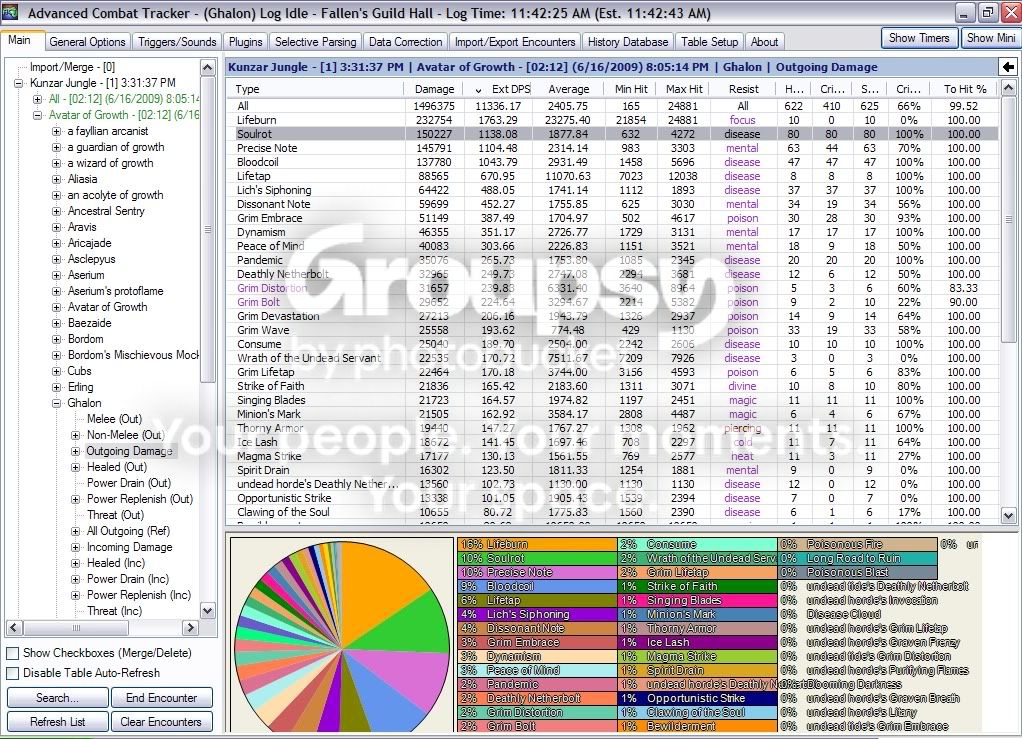Screen dimensions: 1022x739
Task: Click the Show Timers button
Action: (x=919, y=38)
